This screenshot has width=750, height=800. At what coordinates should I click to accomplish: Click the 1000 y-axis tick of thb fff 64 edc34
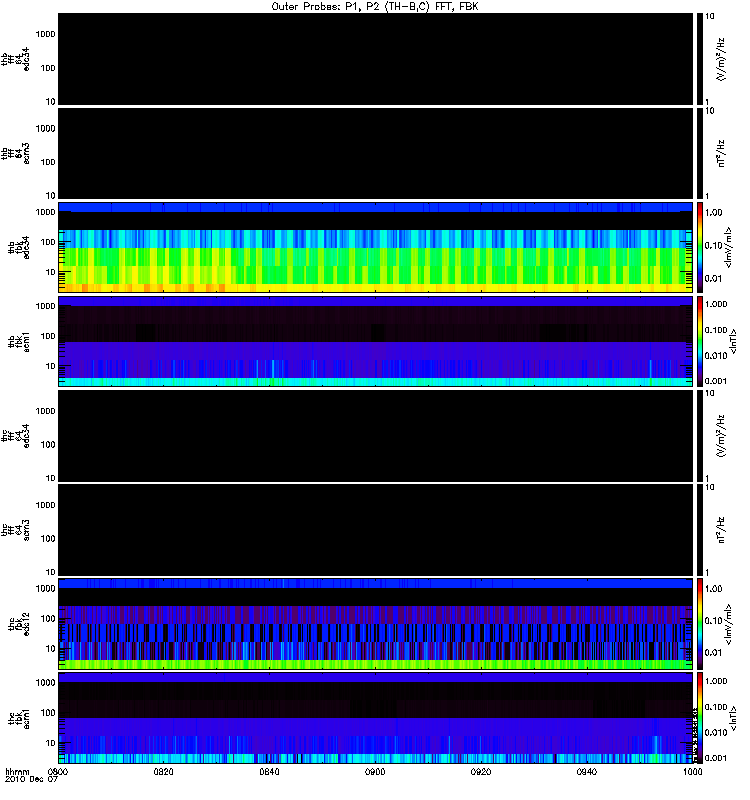click(x=45, y=34)
